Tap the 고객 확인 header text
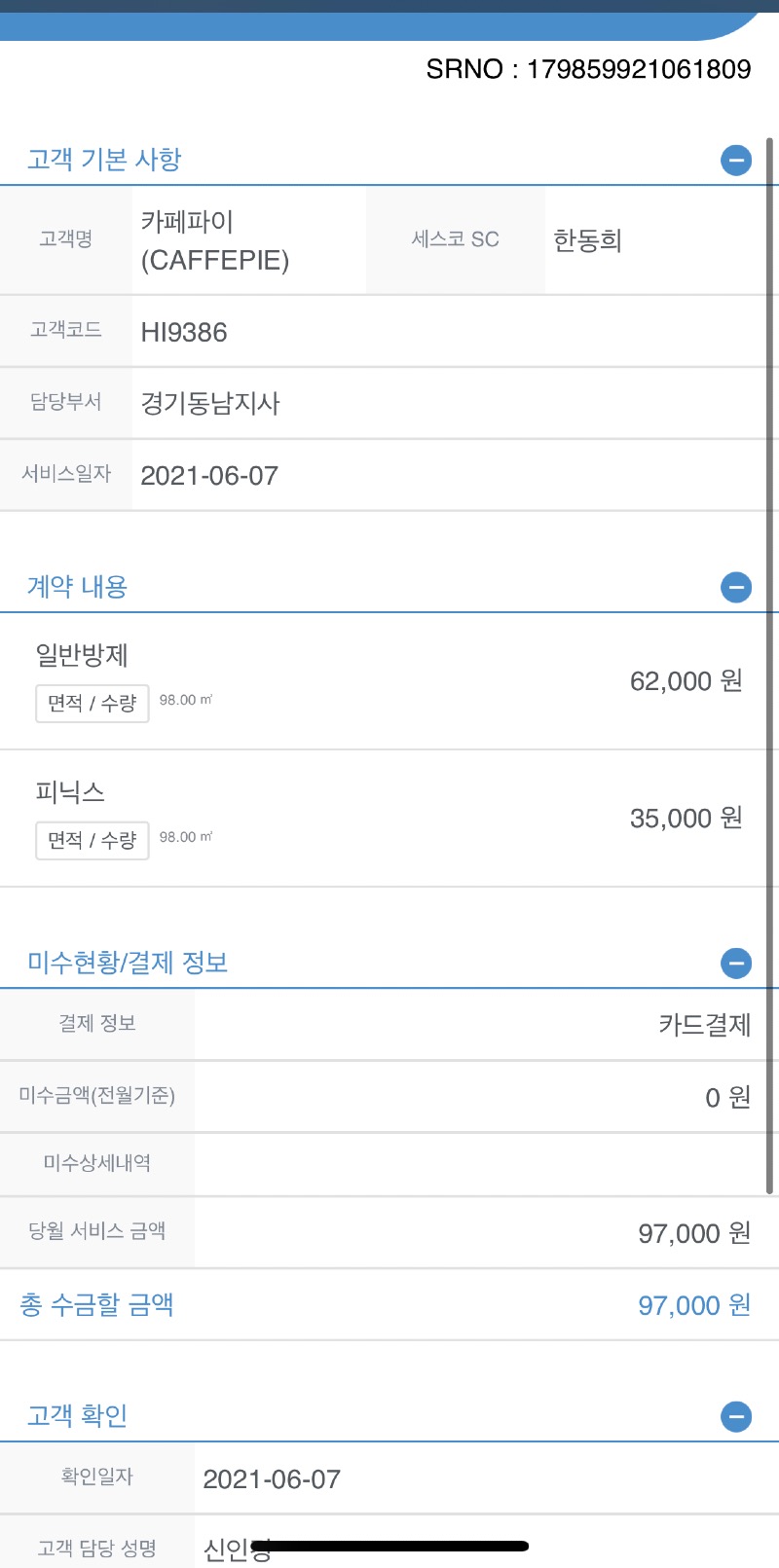 [x=77, y=1416]
